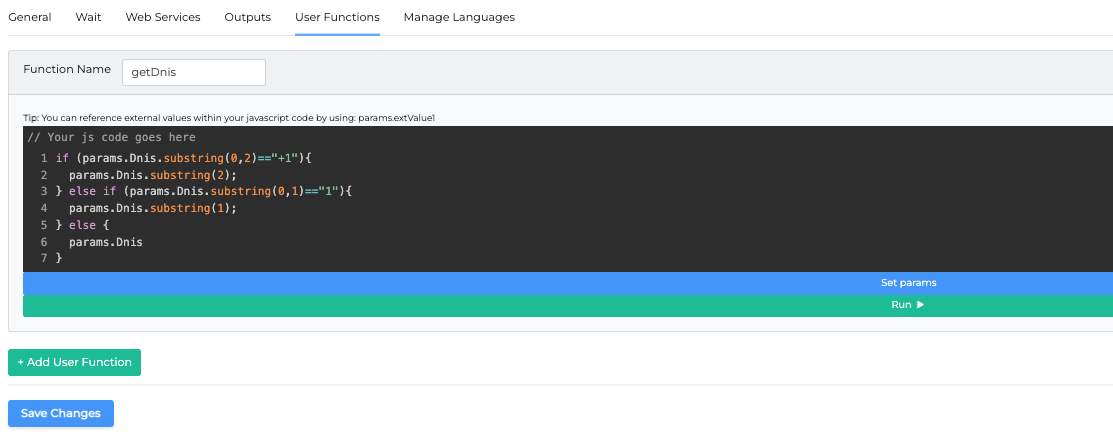Click the closing brace on code line 7
Screen dimensions: 1113x442
point(59,258)
